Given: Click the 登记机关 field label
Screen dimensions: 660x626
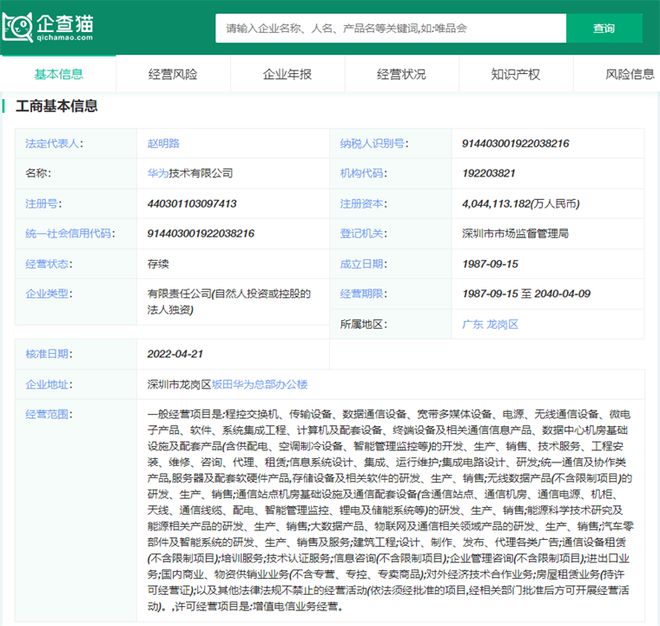Looking at the screenshot, I should coord(363,233).
